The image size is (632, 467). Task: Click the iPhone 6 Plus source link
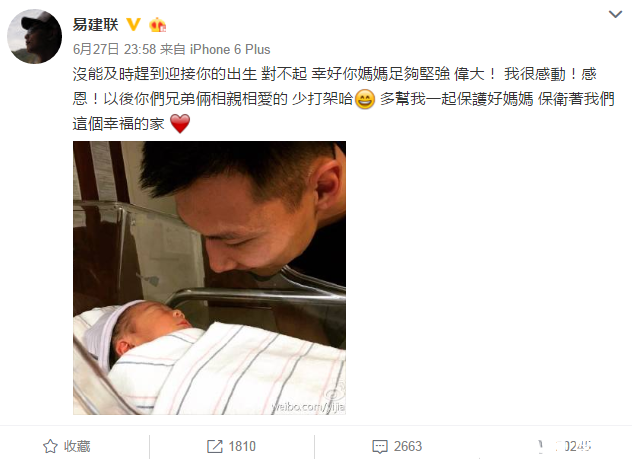tap(230, 50)
